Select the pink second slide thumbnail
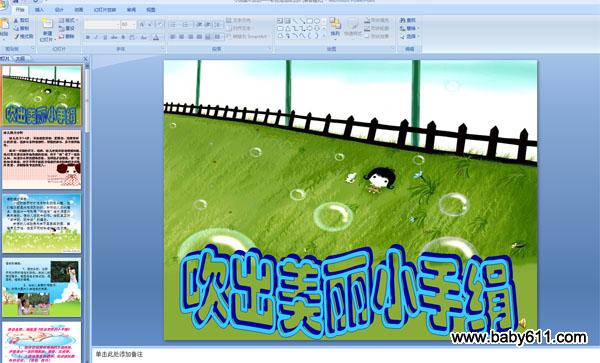This screenshot has width=600, height=363. 42,159
